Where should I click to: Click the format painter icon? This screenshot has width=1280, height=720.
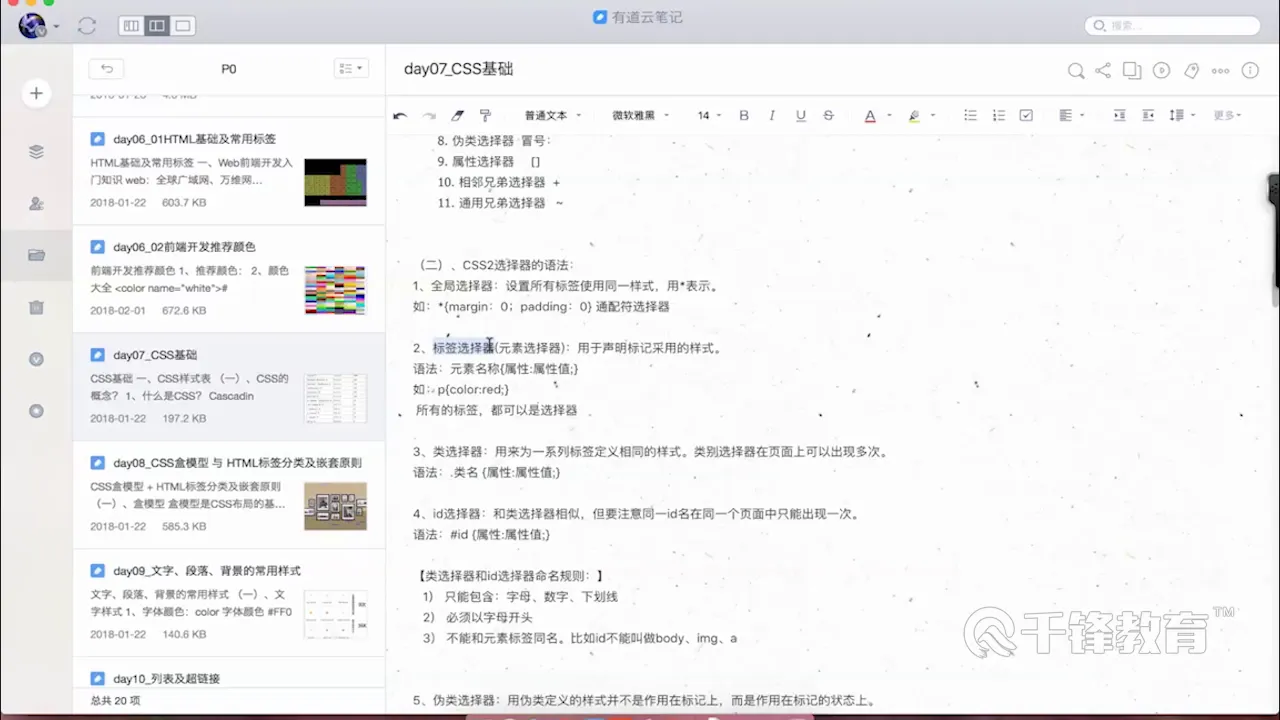(x=486, y=116)
